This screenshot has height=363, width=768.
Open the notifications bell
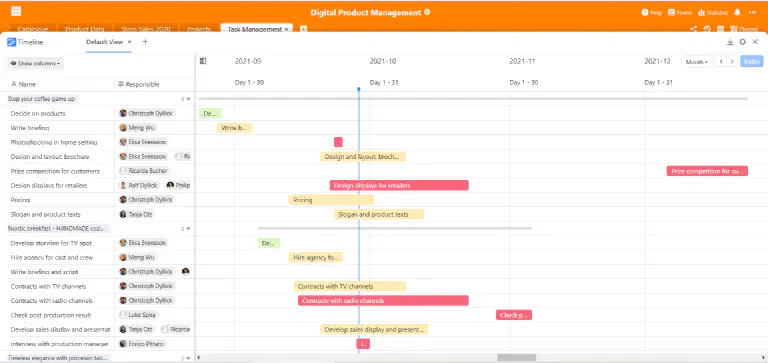point(737,12)
